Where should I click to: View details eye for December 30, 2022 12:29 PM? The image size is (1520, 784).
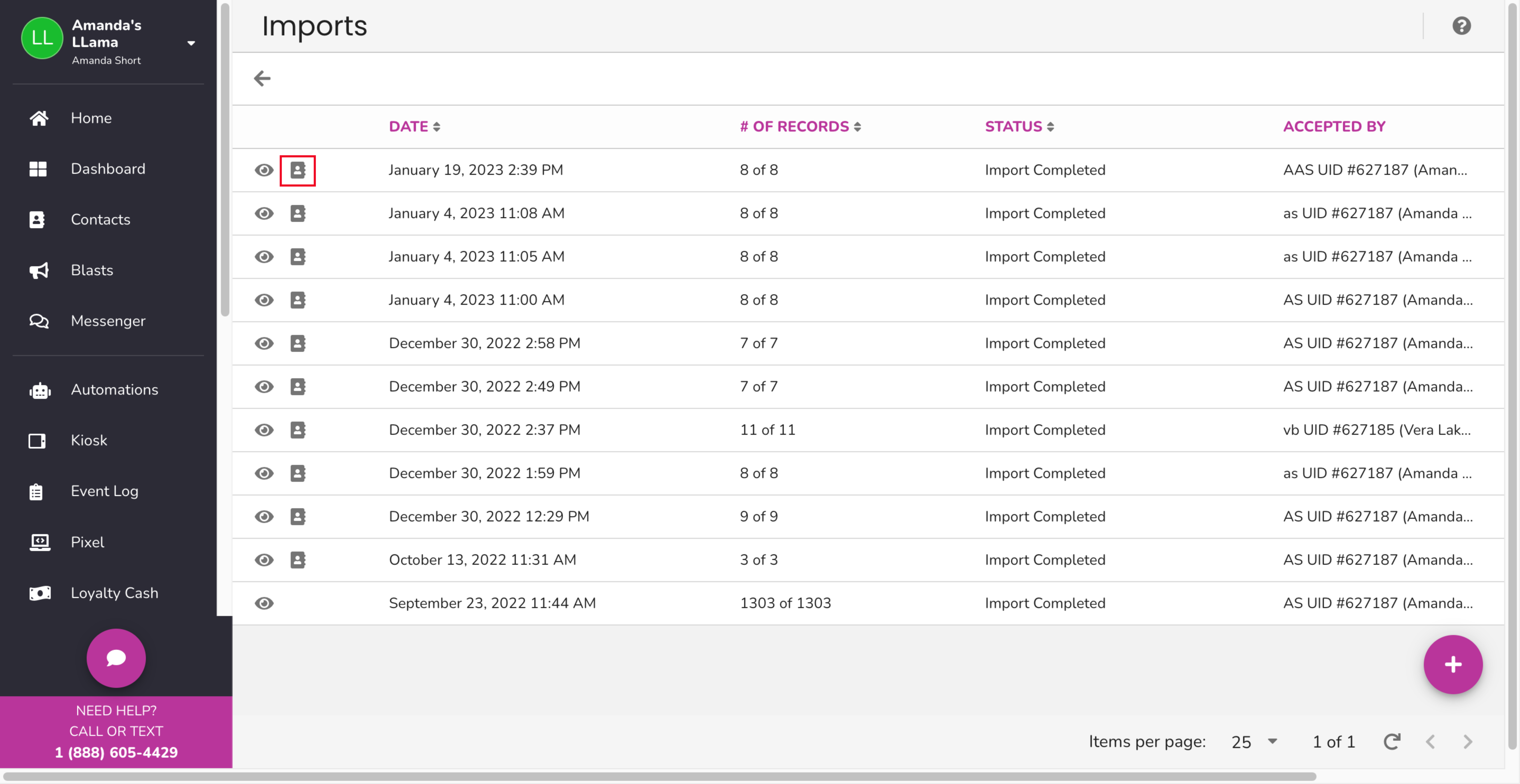264,517
